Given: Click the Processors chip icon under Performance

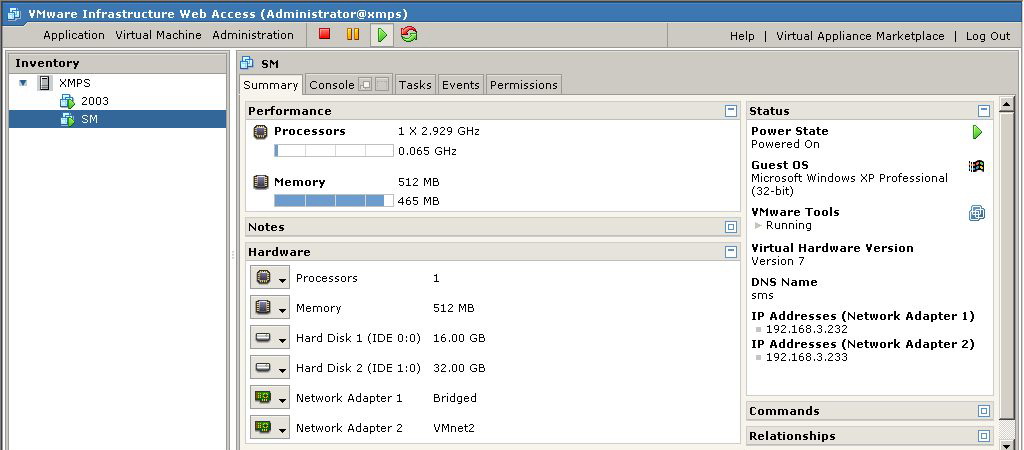Looking at the screenshot, I should pos(261,131).
